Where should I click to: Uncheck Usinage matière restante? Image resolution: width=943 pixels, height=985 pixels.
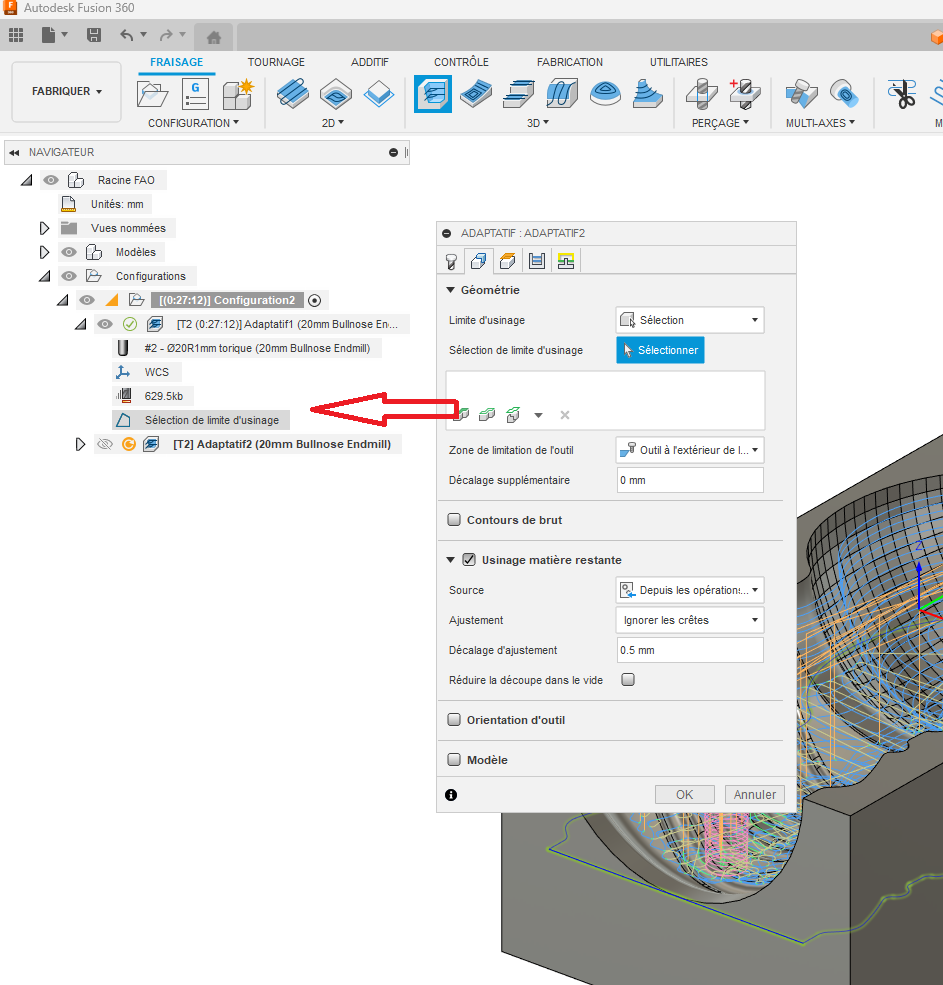pyautogui.click(x=469, y=560)
